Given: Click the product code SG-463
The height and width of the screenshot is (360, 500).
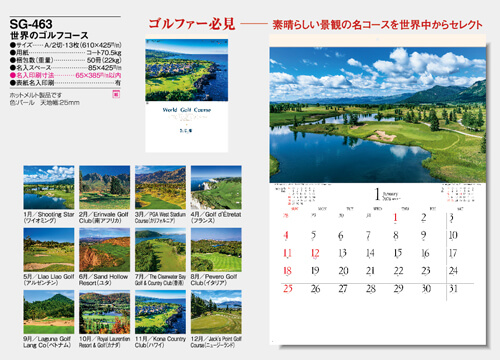Looking at the screenshot, I should point(31,24).
